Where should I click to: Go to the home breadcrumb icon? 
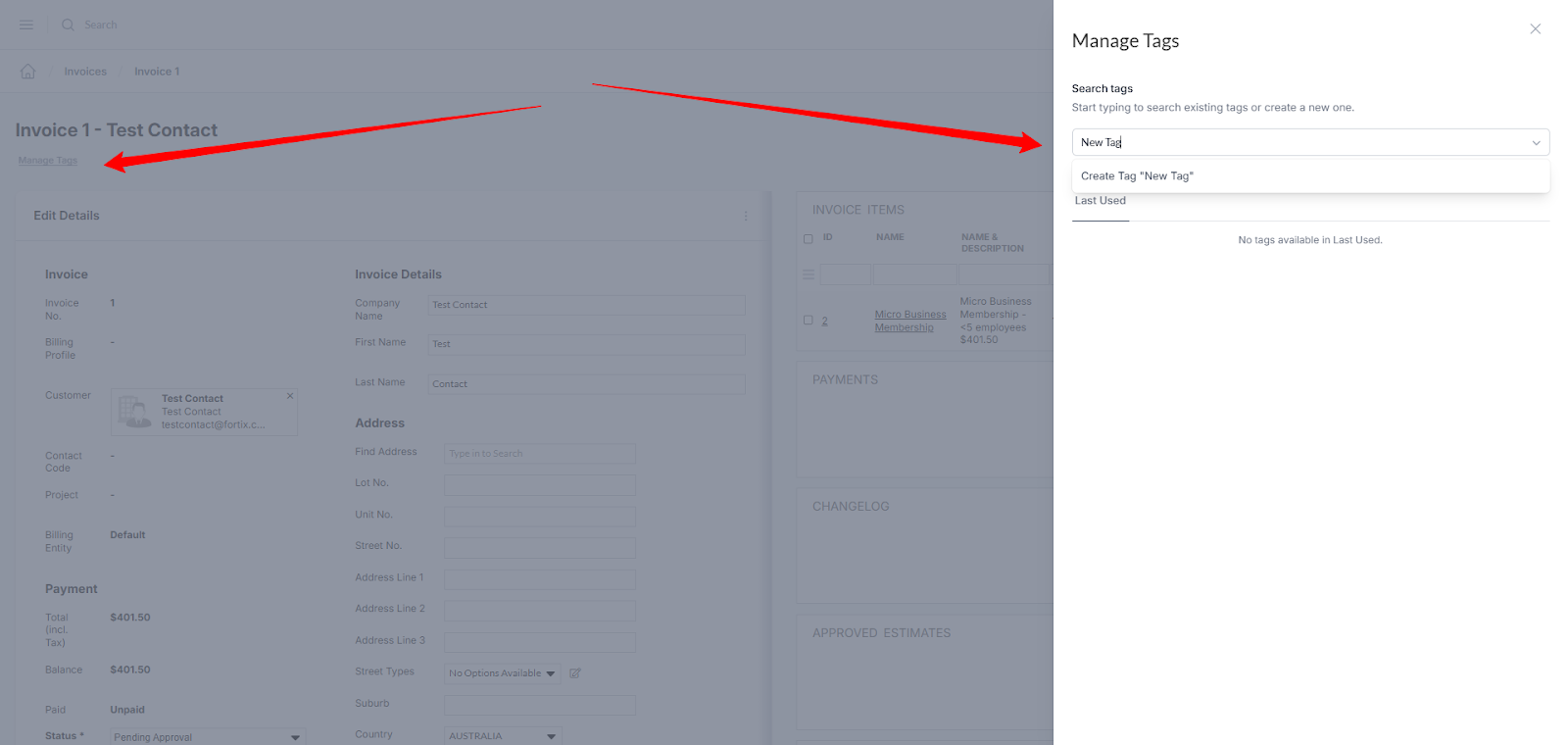(x=28, y=72)
